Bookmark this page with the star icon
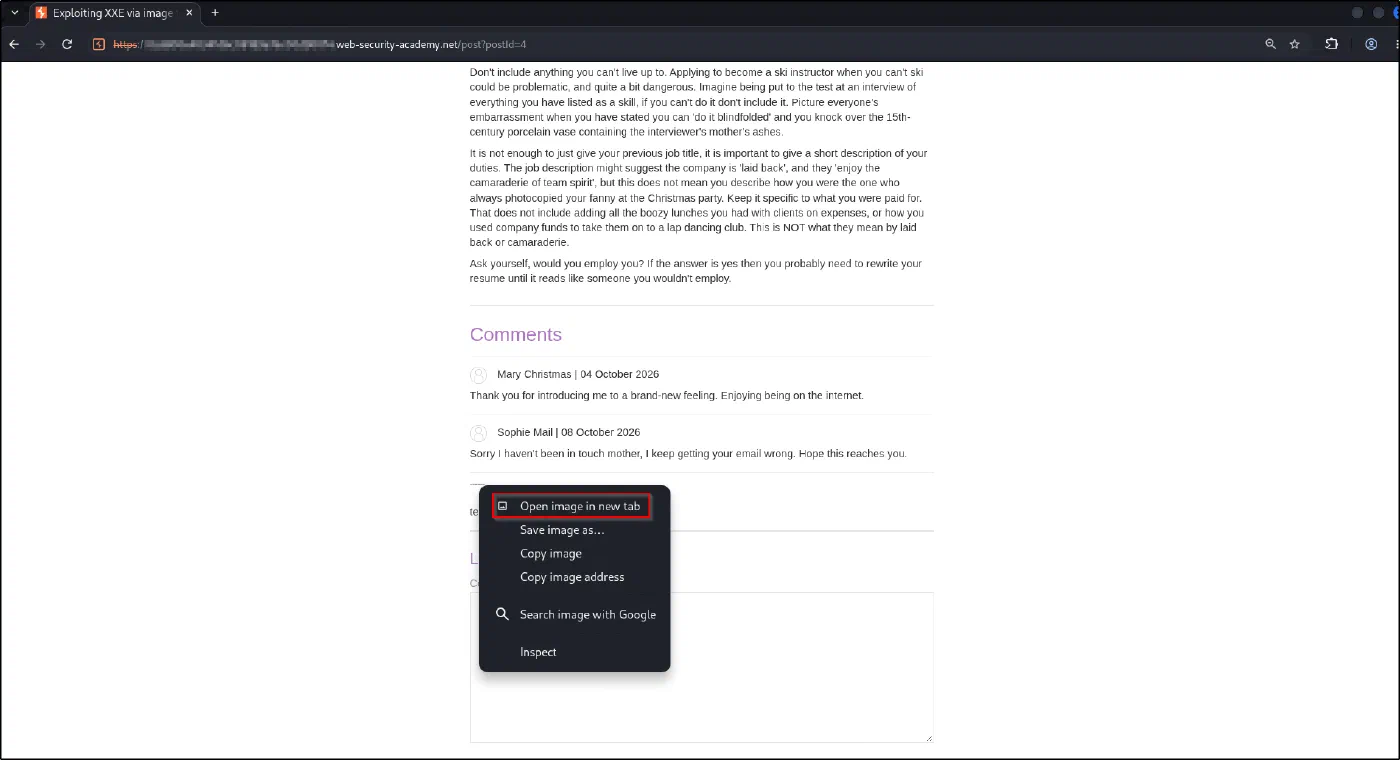The image size is (1400, 760). coord(1295,44)
